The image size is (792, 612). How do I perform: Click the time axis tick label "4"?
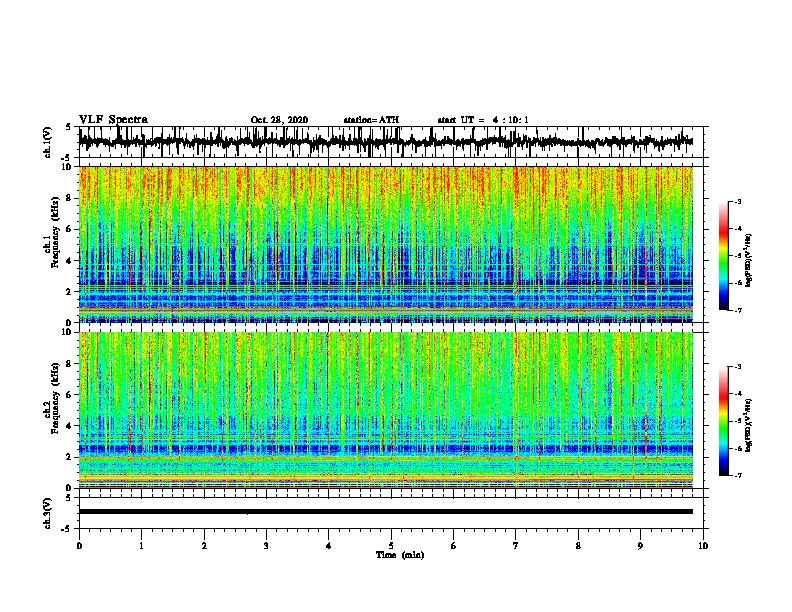pos(329,546)
